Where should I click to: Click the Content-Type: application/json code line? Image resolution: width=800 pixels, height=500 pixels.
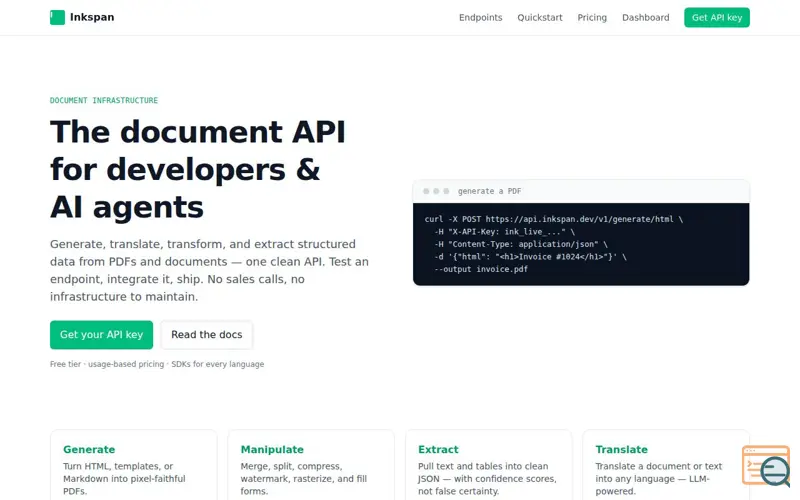point(521,244)
